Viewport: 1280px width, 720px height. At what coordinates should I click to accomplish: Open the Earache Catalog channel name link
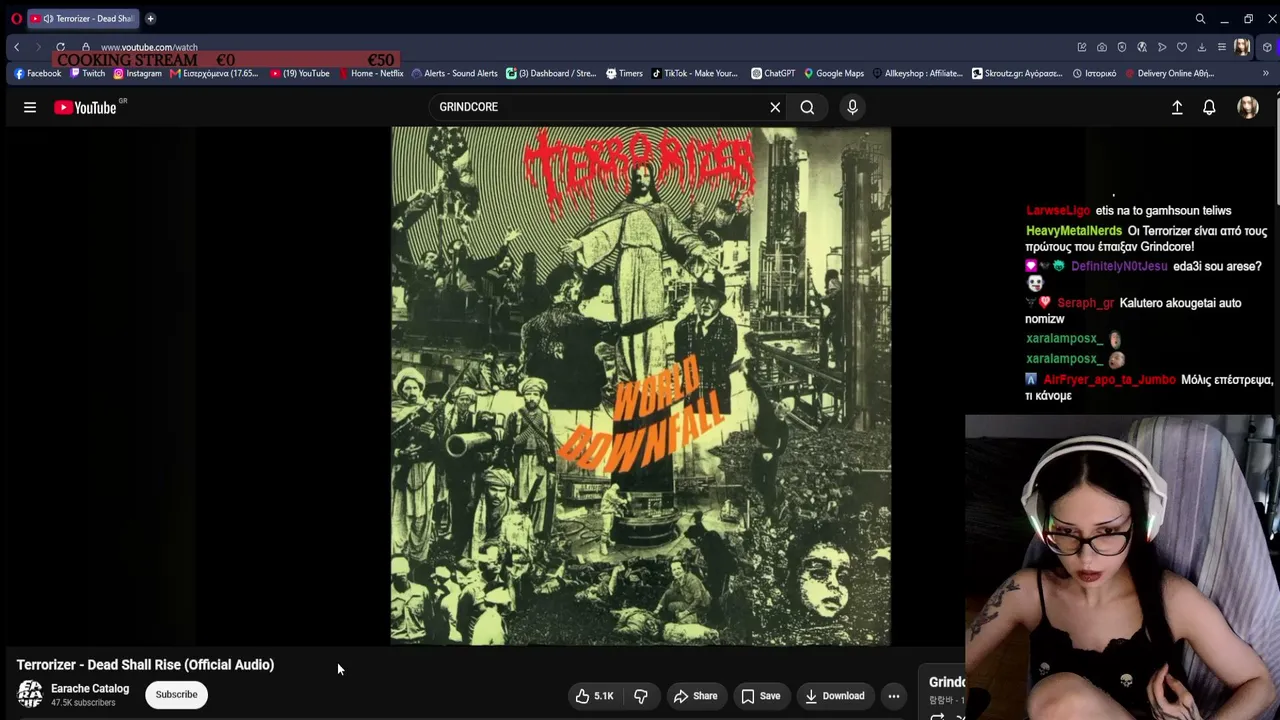pos(90,689)
